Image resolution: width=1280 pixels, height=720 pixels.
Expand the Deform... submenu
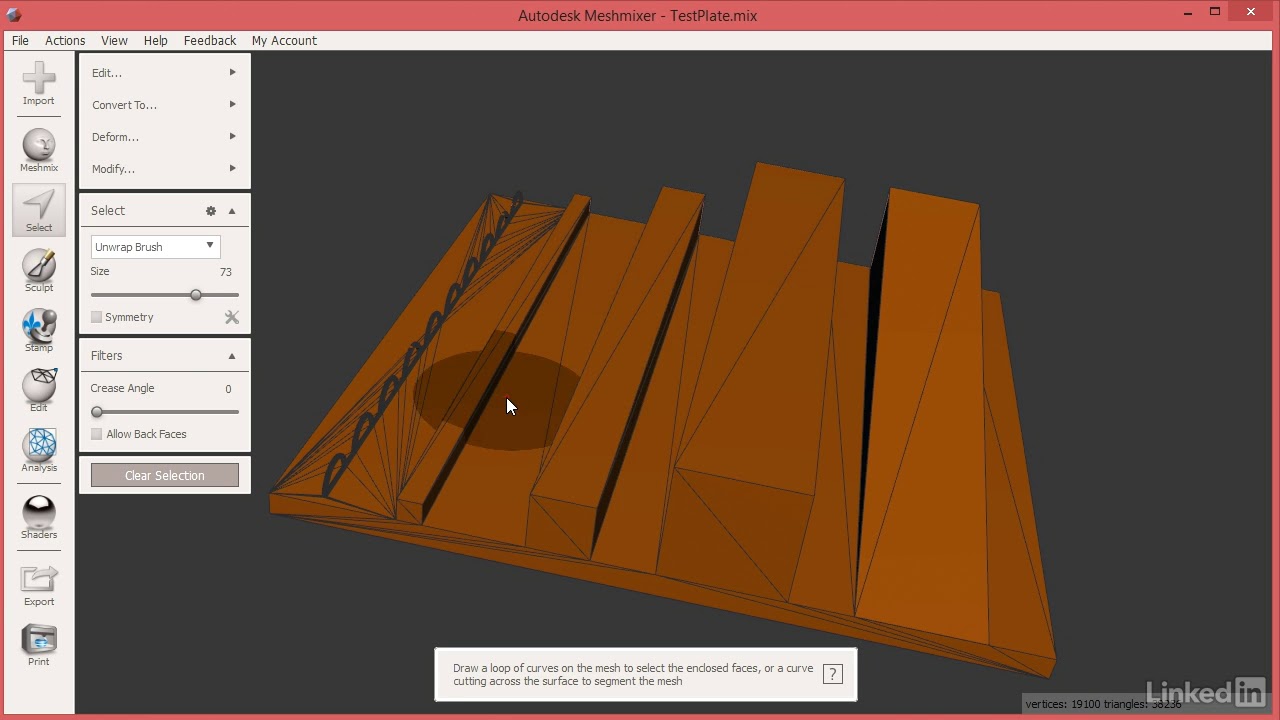point(164,137)
